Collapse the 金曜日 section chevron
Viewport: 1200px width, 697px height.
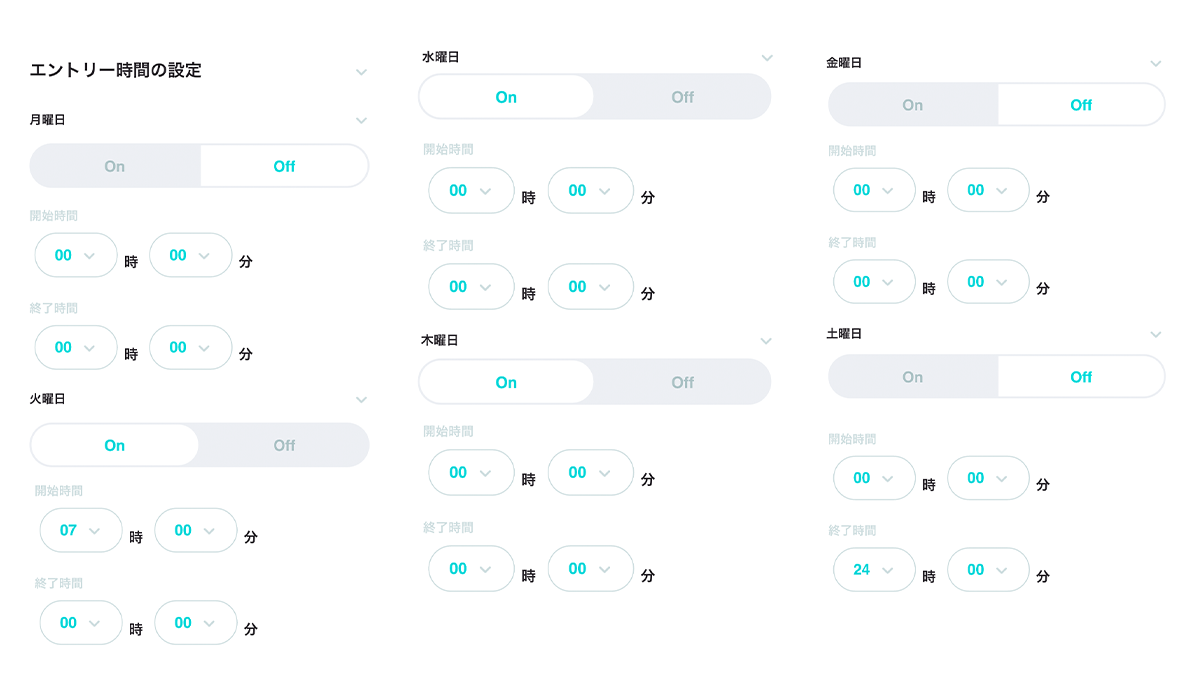click(x=1156, y=63)
